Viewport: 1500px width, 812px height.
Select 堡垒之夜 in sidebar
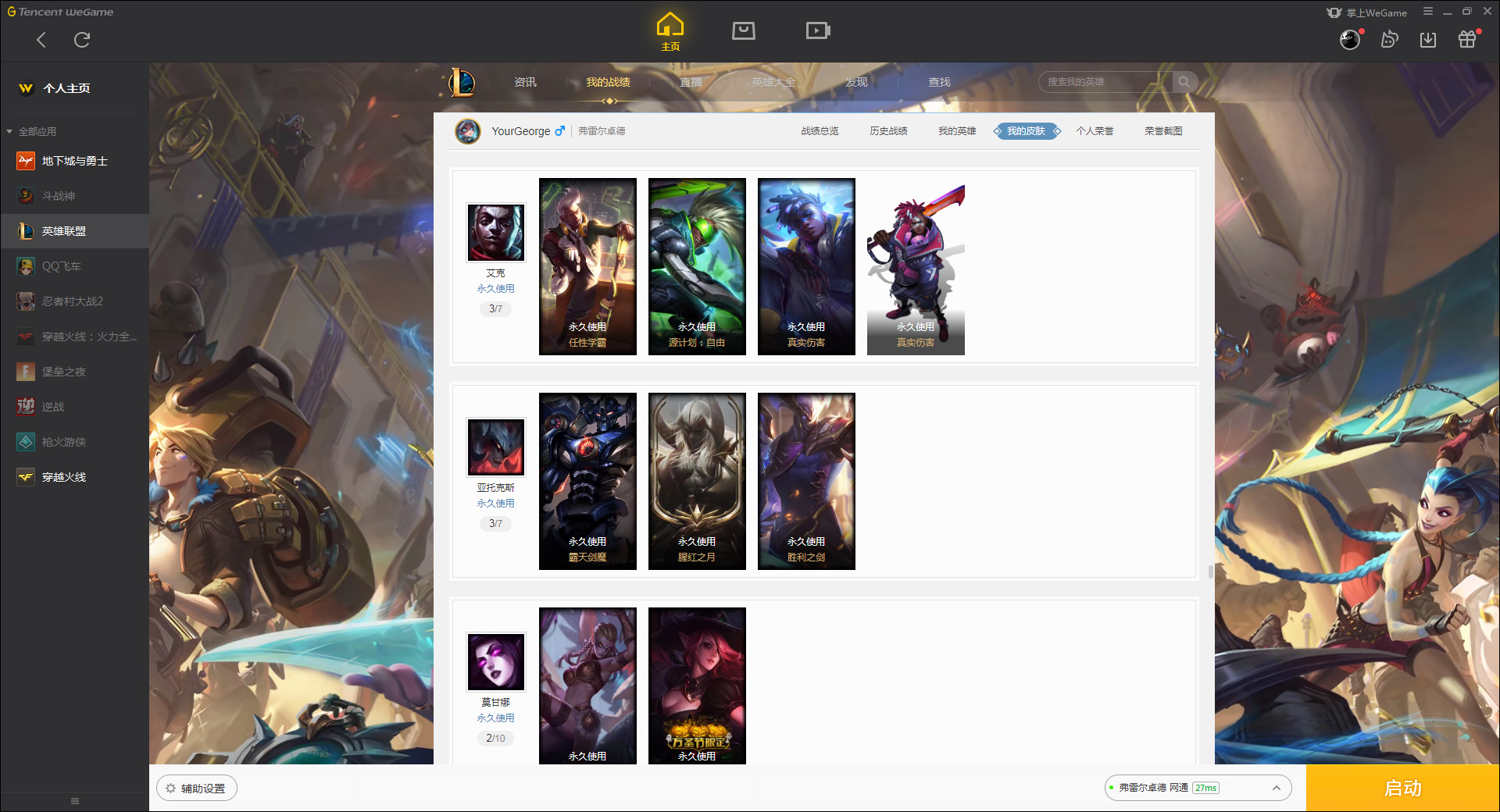click(x=74, y=372)
